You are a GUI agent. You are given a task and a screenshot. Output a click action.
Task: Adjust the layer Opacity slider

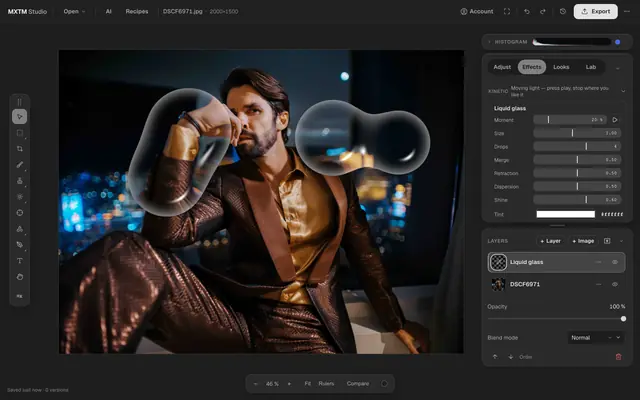[557, 319]
